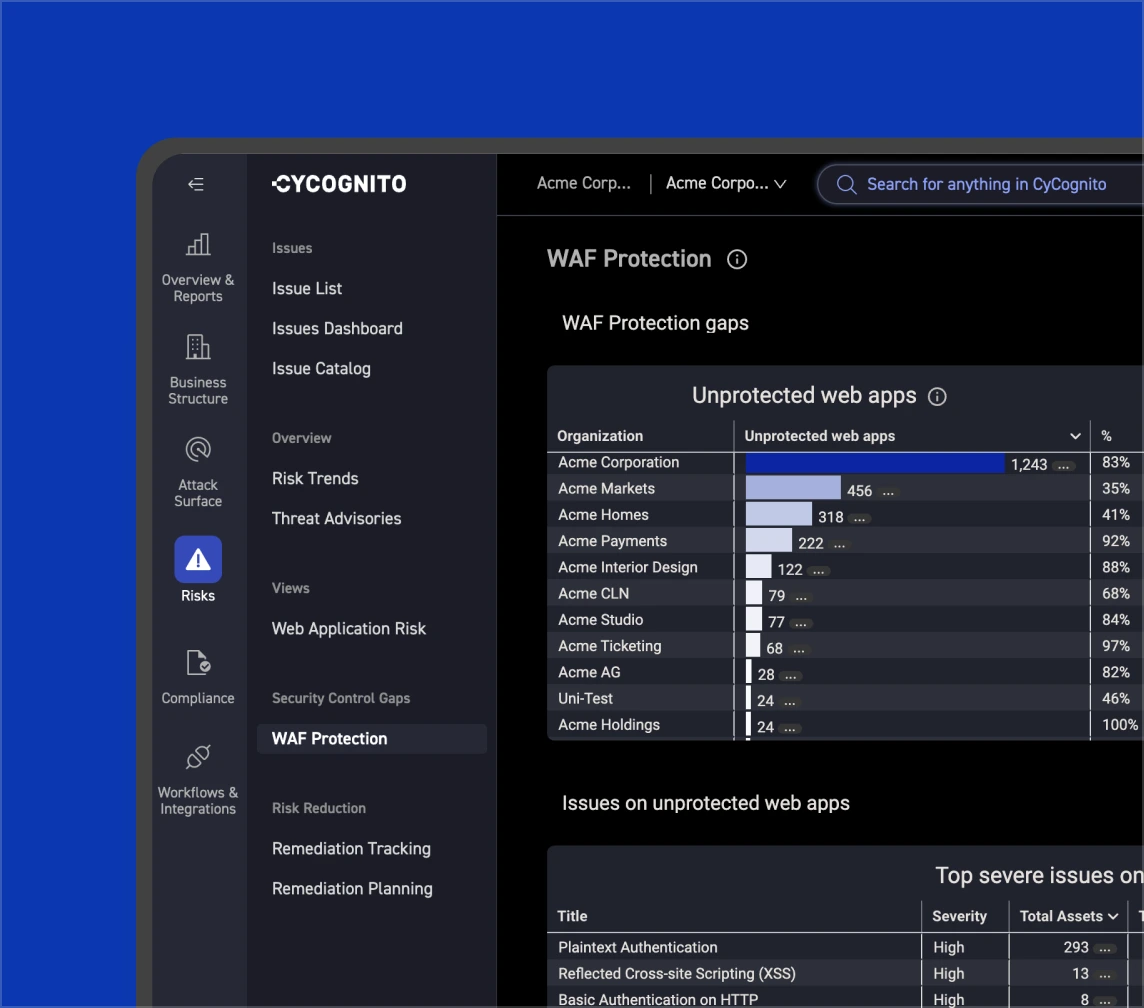Sort by the Total Assets column
The width and height of the screenshot is (1144, 1008).
point(1068,916)
